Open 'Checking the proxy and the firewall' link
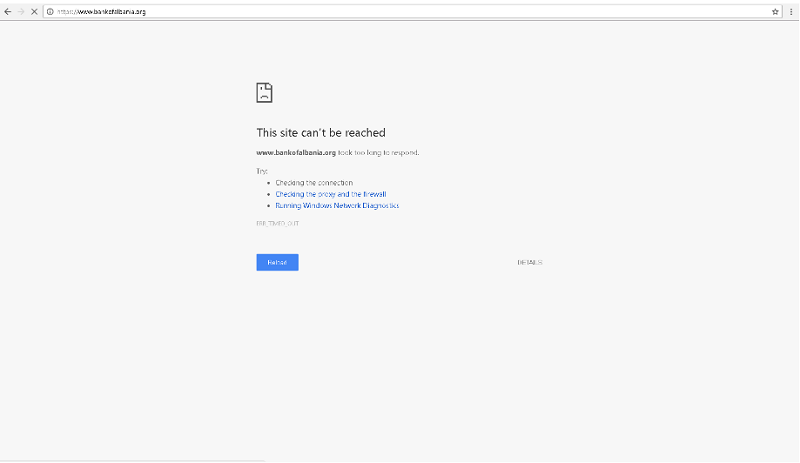Viewport: 800px width, 463px height. tap(331, 194)
